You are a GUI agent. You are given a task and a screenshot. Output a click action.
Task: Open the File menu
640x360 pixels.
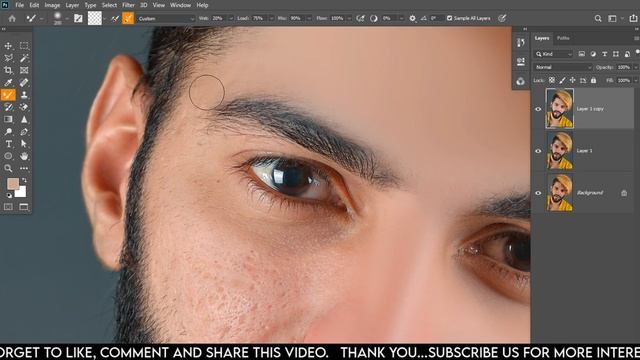tap(20, 5)
